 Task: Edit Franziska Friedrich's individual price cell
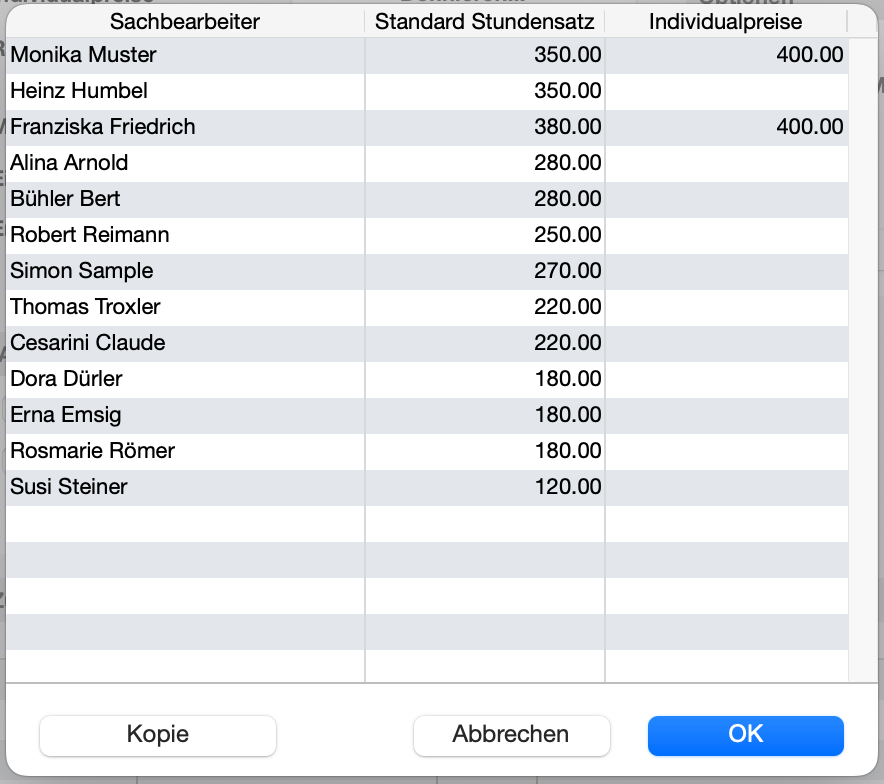pyautogui.click(x=809, y=127)
